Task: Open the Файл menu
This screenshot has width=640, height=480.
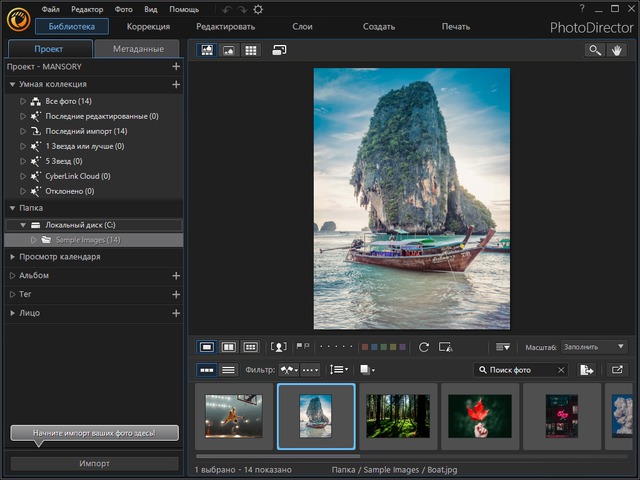Action: click(51, 9)
